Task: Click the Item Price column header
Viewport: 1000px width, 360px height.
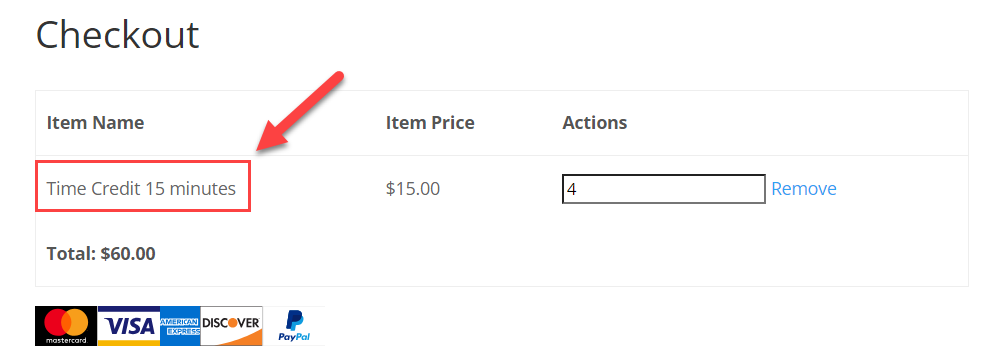Action: click(430, 123)
